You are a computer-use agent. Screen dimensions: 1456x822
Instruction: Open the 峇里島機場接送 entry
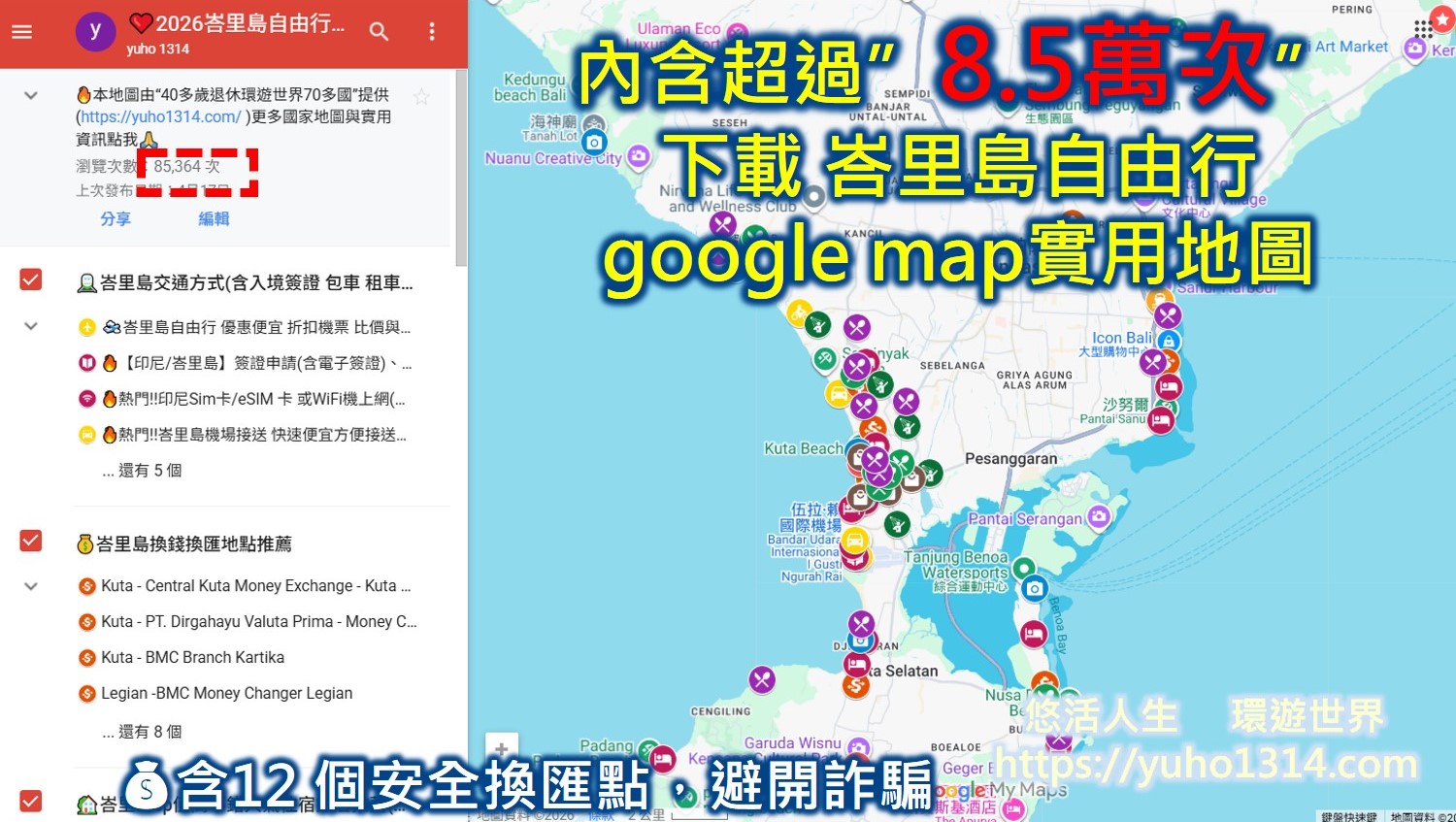tap(243, 435)
